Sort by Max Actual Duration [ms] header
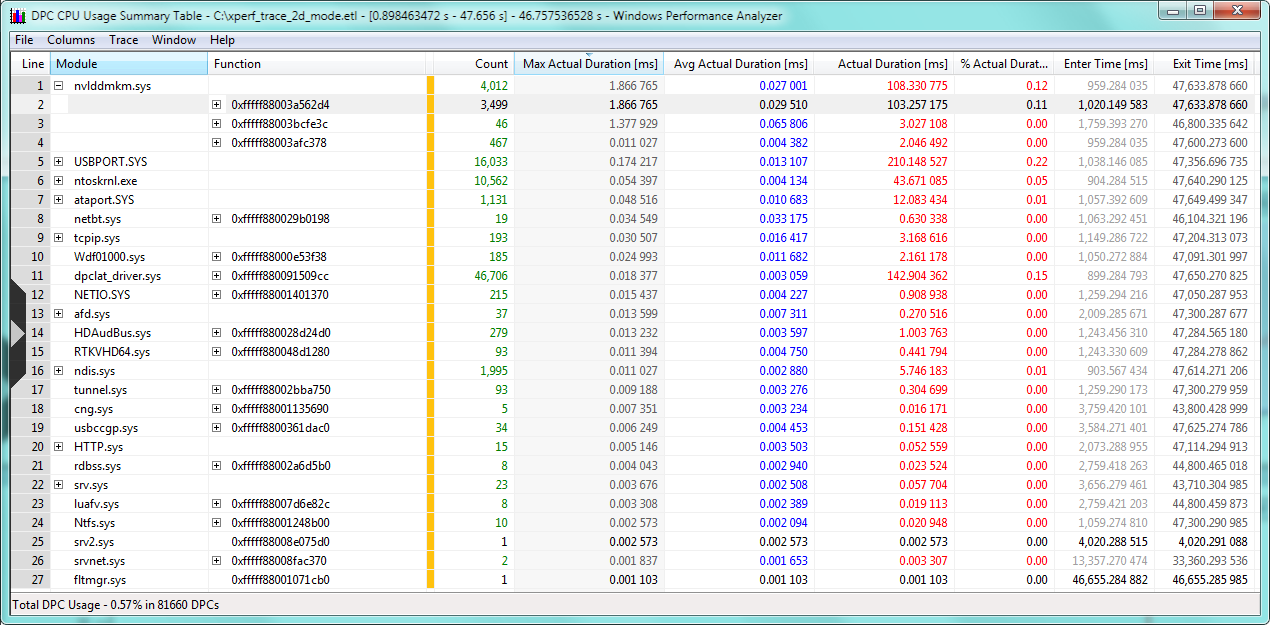 (589, 64)
